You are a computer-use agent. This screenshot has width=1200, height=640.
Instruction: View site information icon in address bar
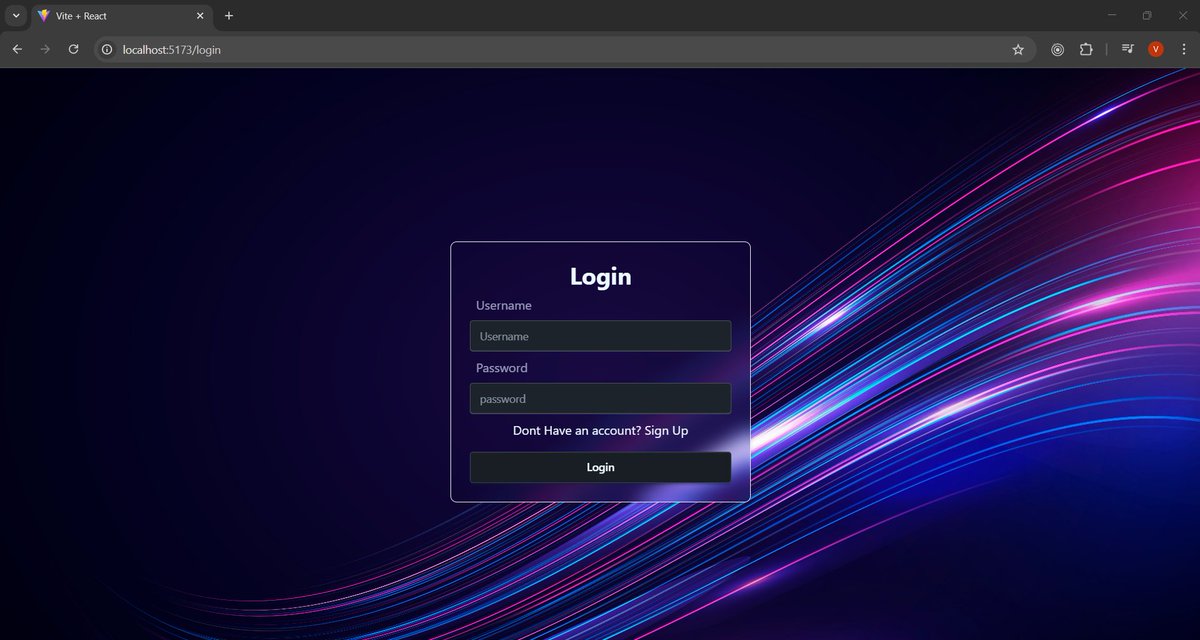tap(107, 49)
